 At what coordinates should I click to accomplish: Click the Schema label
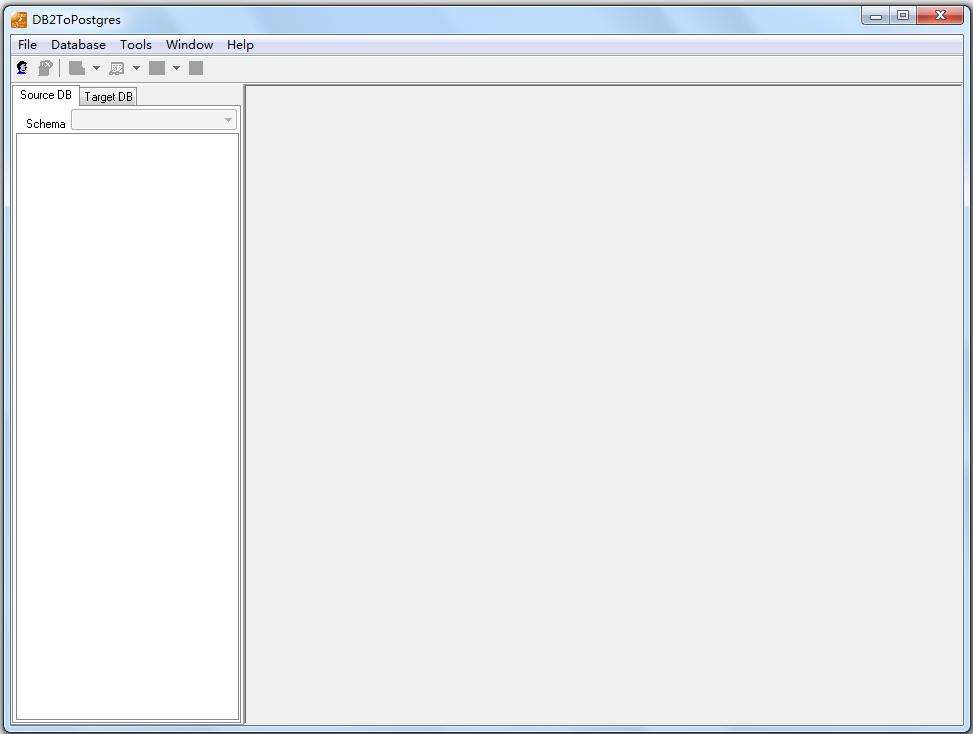point(45,124)
